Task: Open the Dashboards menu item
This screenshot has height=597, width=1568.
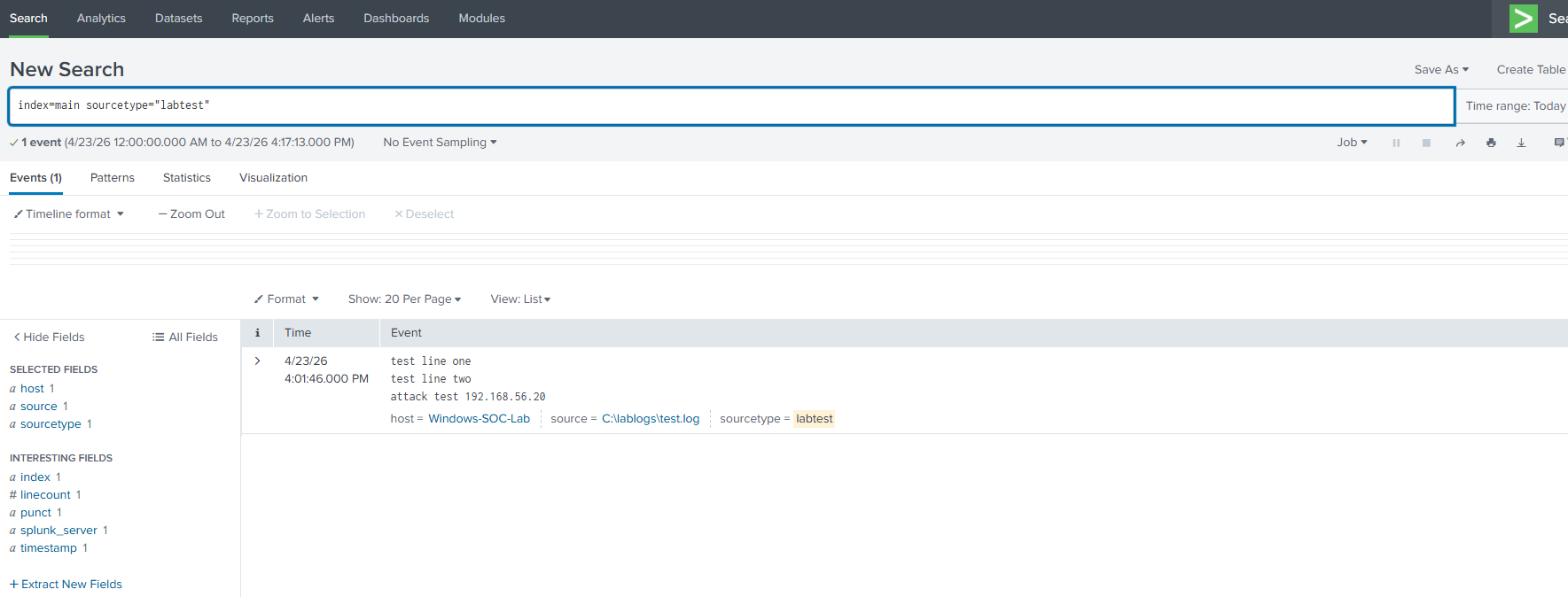Action: pos(396,19)
